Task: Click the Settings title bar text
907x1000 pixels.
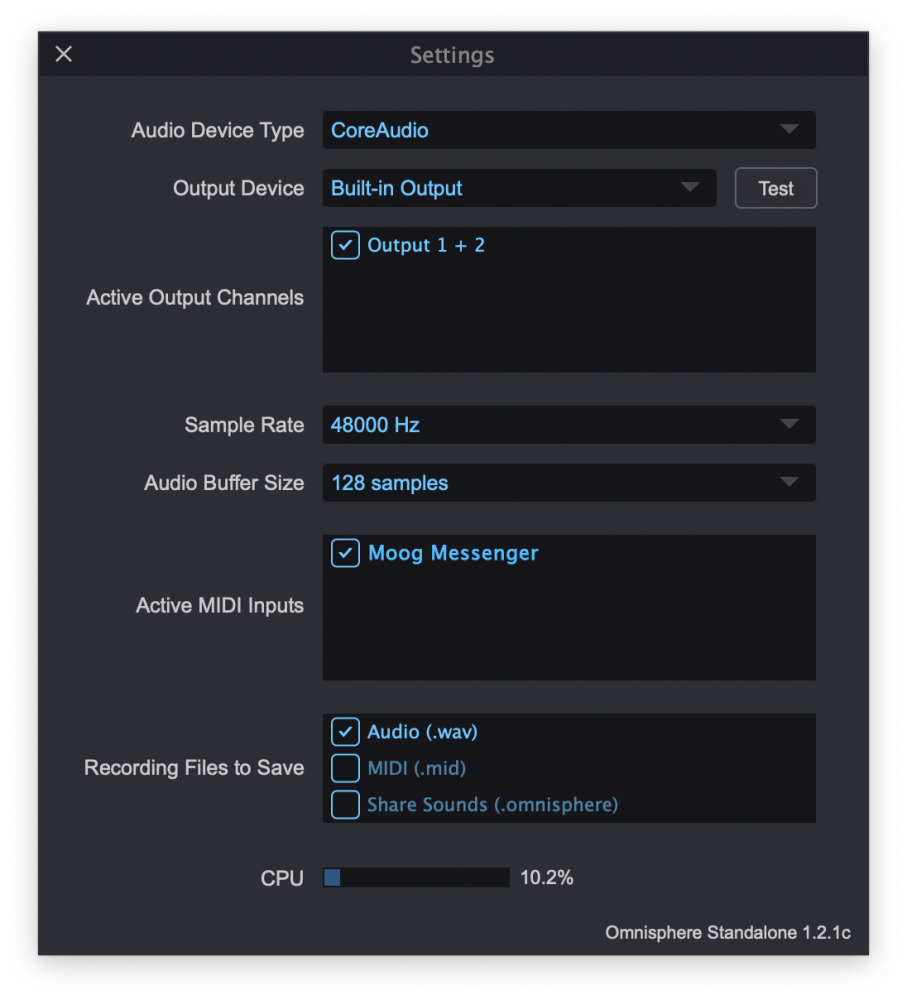Action: [452, 55]
